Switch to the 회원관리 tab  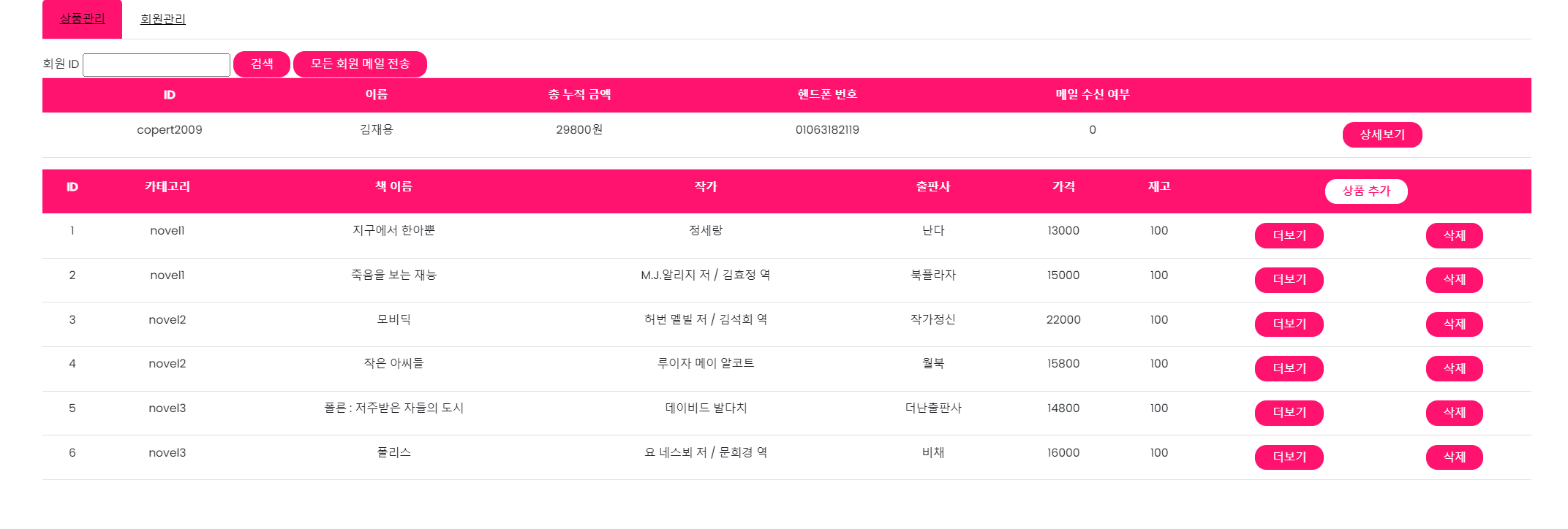162,19
